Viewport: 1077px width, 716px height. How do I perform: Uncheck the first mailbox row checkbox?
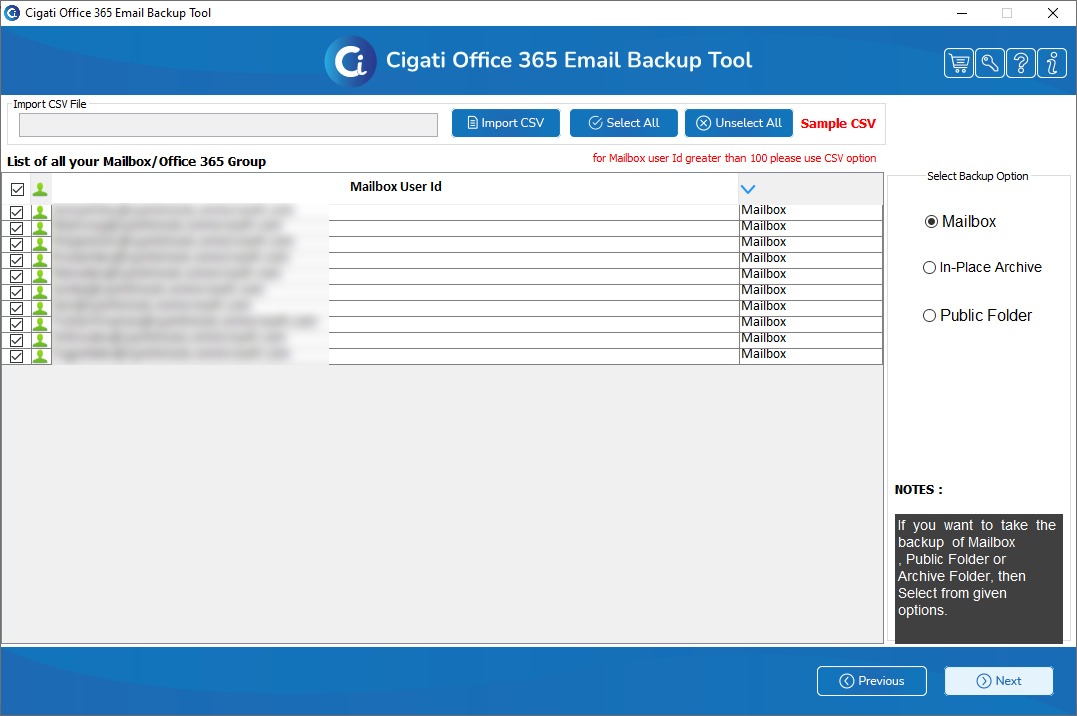tap(16, 212)
